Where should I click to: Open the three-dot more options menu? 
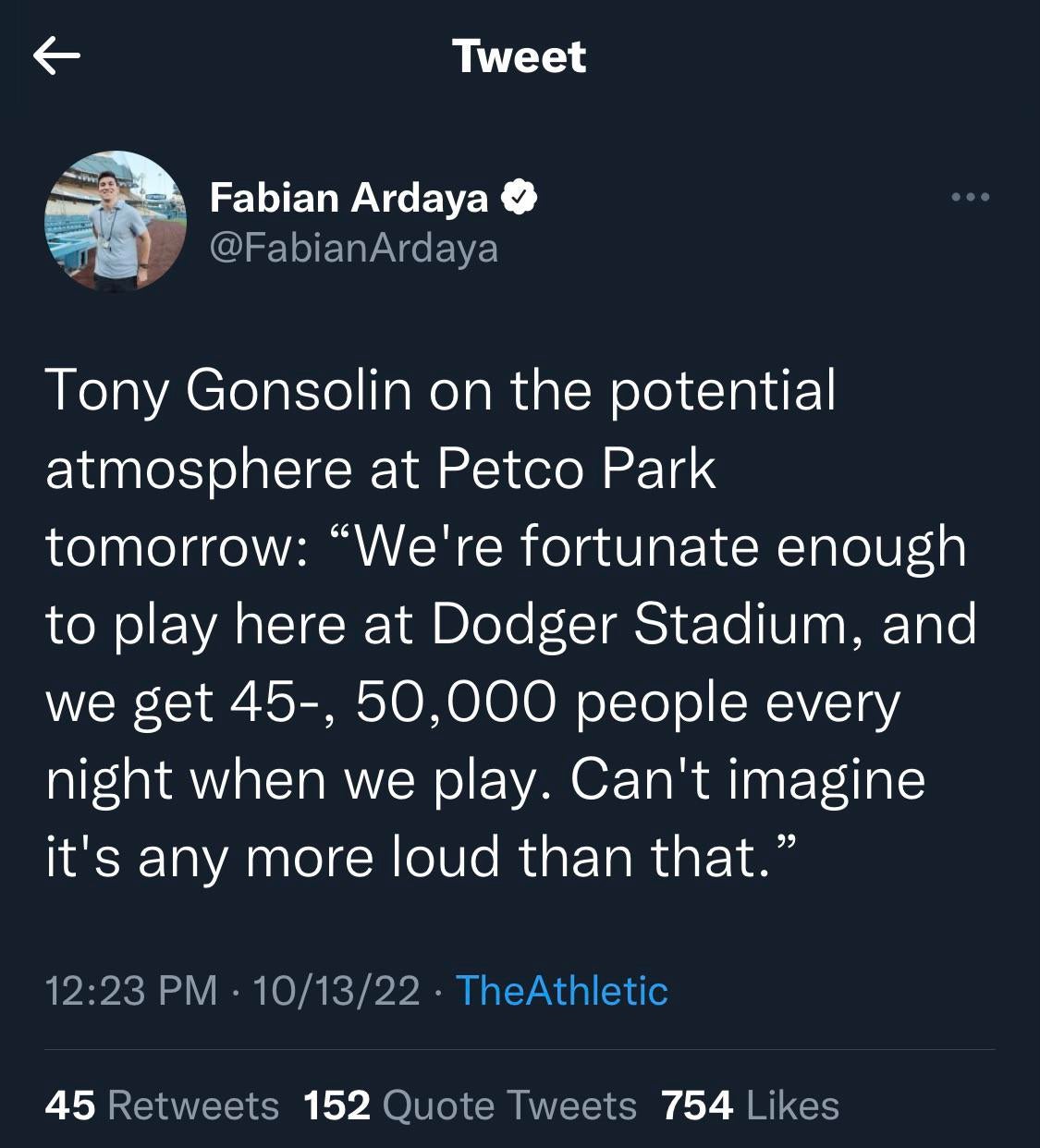[x=971, y=197]
